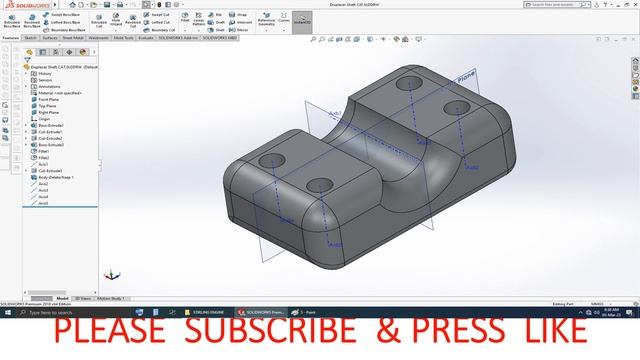Viewport: 640px width, 360px height.
Task: Open Reference Geometry tool
Action: coord(266,19)
